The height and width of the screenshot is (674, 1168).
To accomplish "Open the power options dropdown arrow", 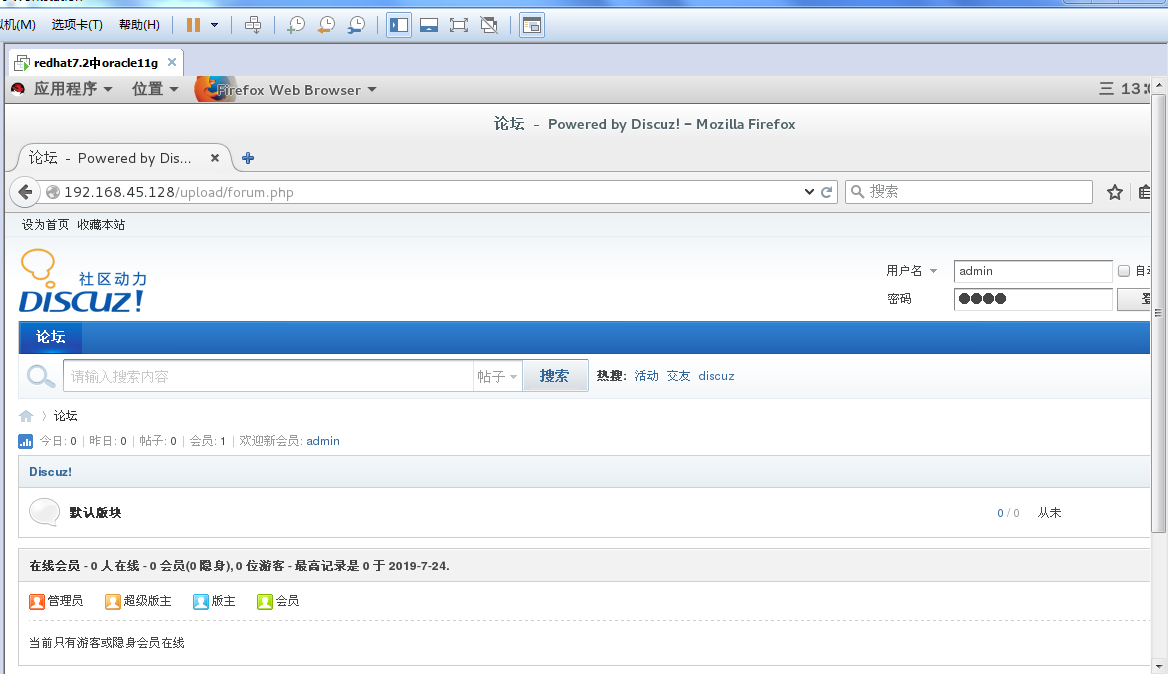I will point(215,25).
